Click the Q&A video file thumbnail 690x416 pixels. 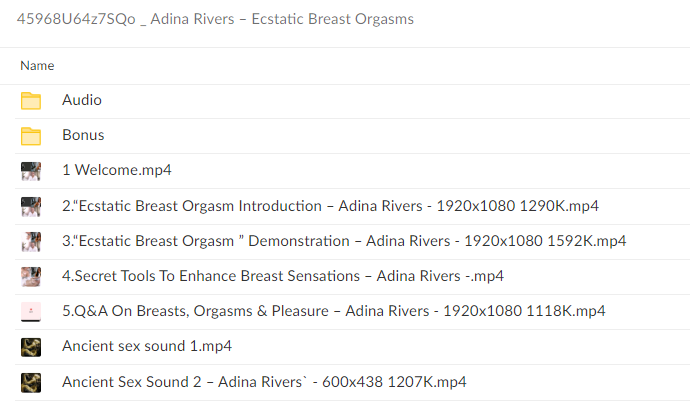coord(31,311)
